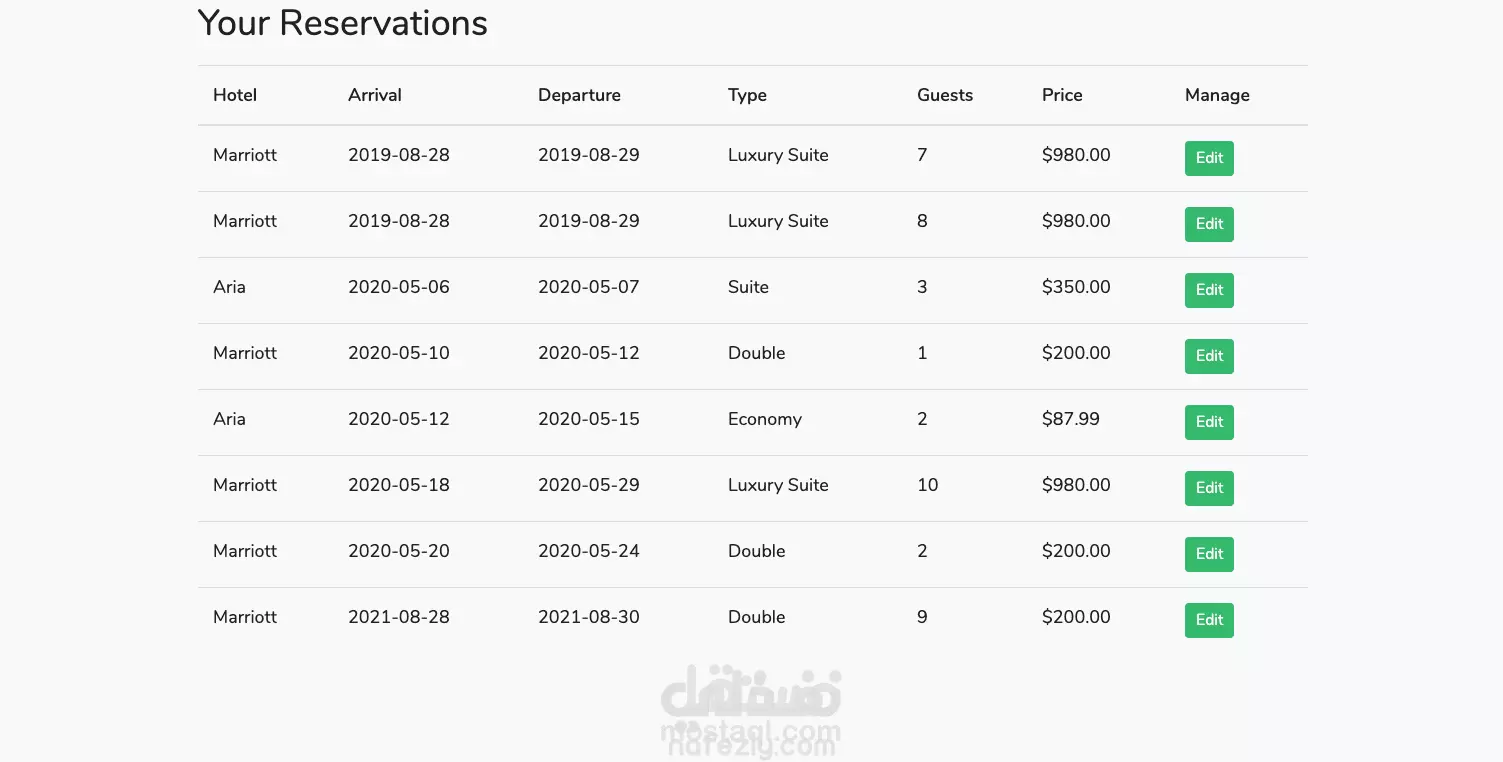
Task: Click the Your Reservations heading
Action: [343, 23]
